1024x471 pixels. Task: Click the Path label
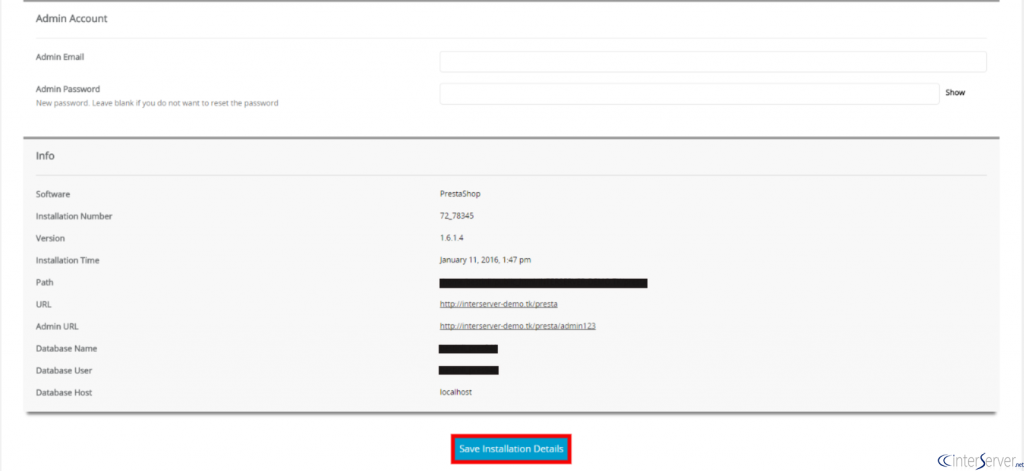(44, 282)
